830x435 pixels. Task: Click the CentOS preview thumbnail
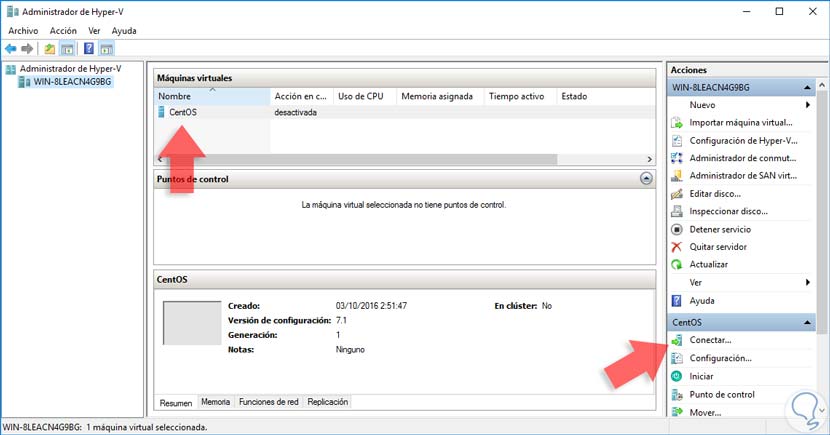[x=192, y=323]
